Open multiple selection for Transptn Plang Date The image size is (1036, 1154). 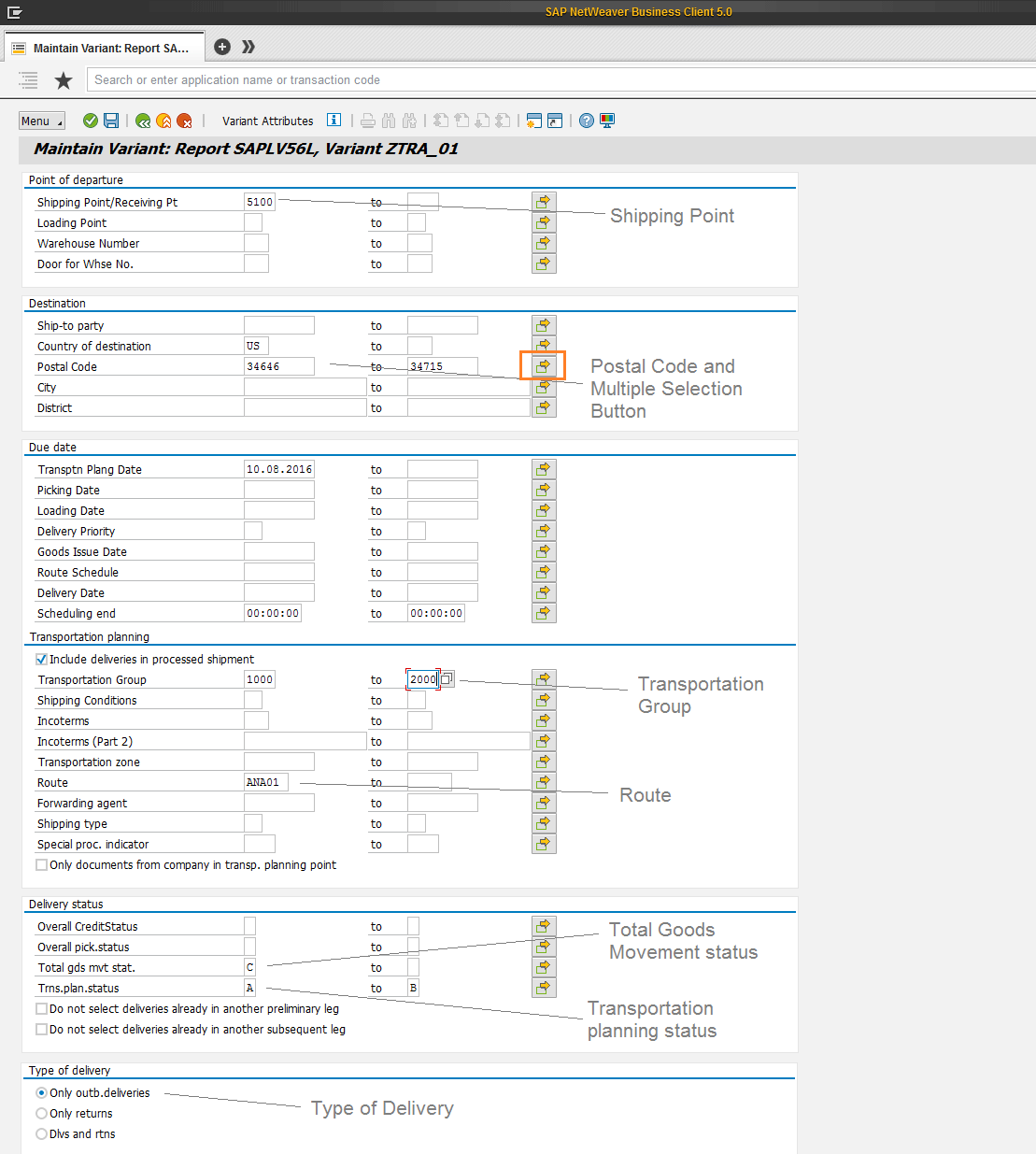[x=544, y=469]
